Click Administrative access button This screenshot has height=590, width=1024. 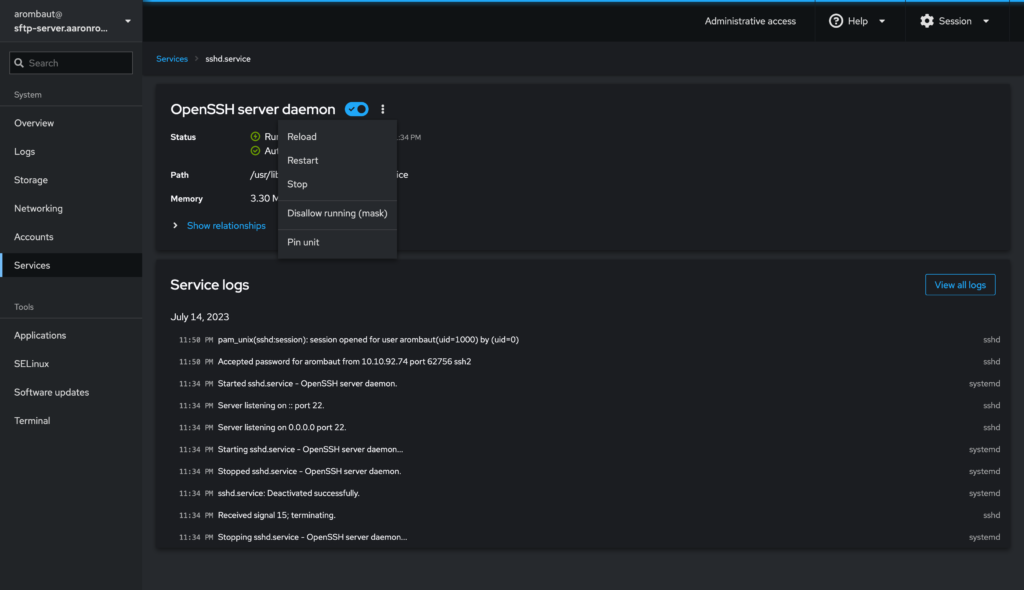750,21
